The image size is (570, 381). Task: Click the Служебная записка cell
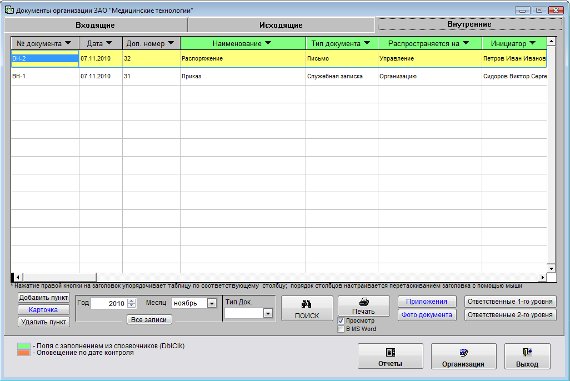(x=342, y=76)
